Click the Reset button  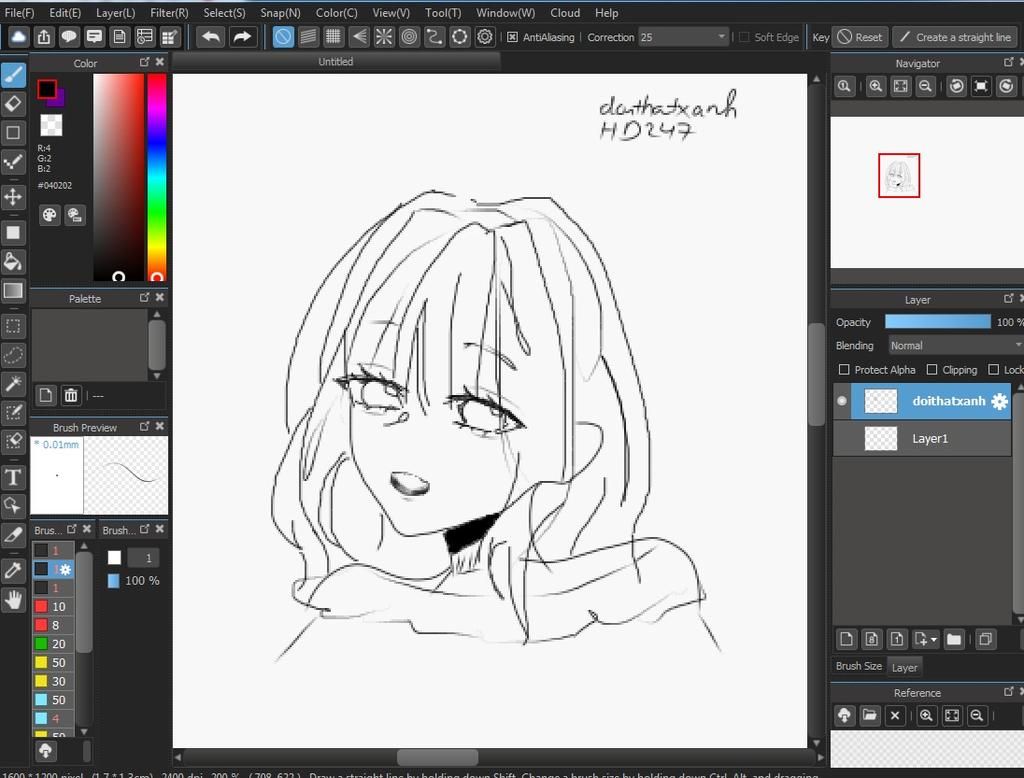860,37
